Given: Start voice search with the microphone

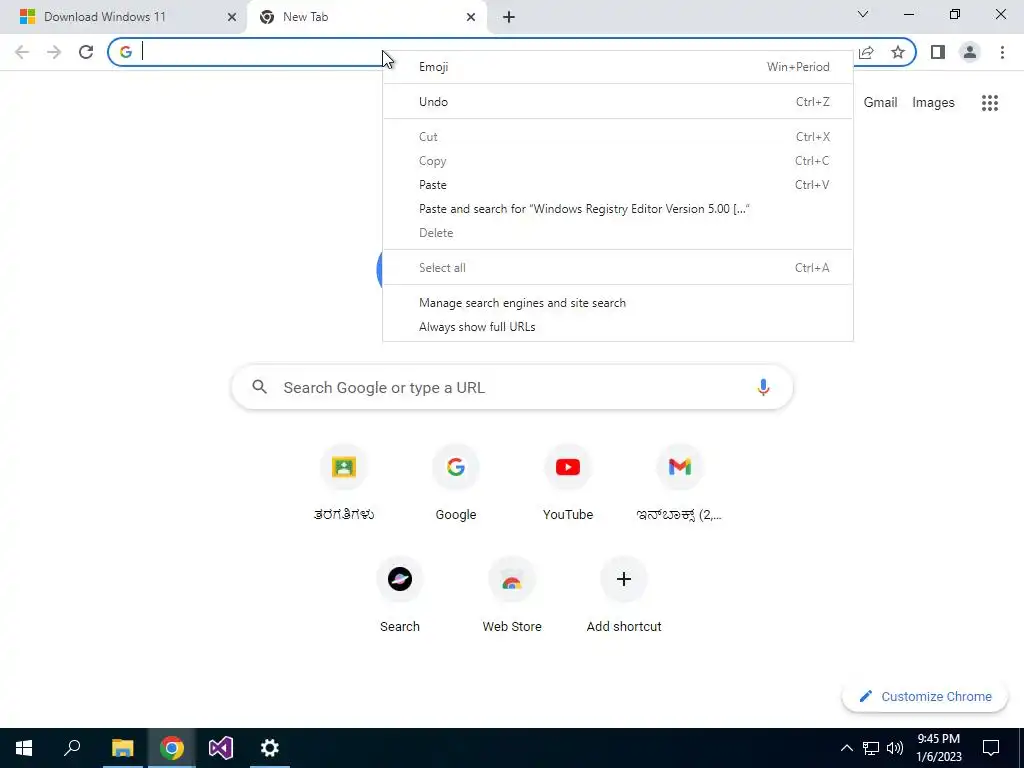Looking at the screenshot, I should click(x=763, y=387).
